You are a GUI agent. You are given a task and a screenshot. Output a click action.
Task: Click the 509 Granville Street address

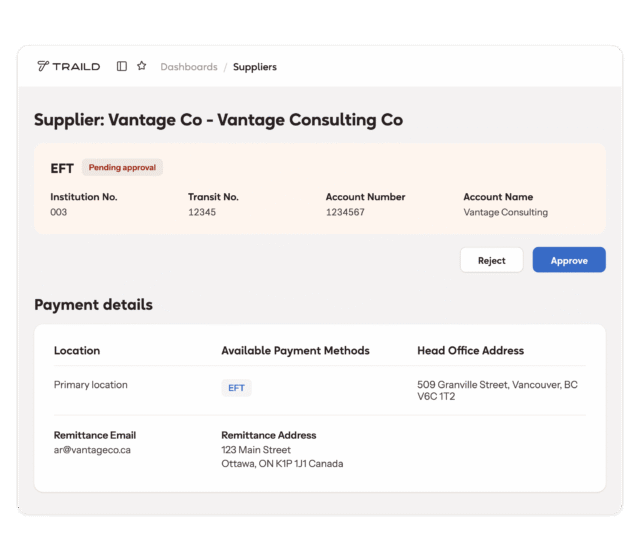point(497,390)
